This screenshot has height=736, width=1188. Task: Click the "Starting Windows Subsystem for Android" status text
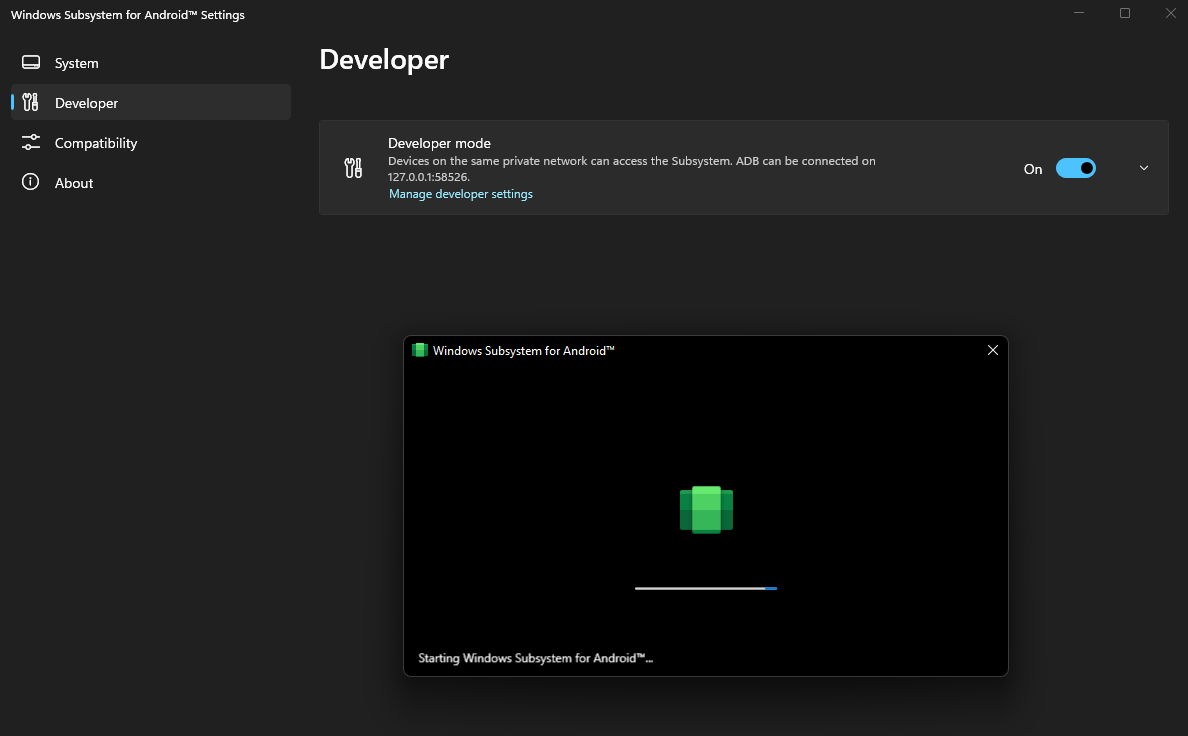pos(536,658)
